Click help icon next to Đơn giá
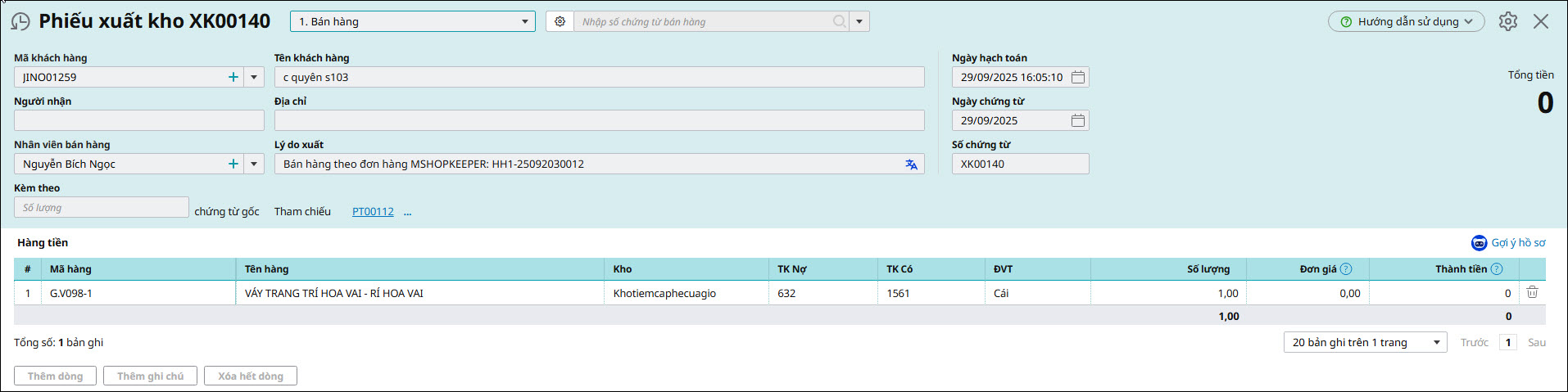Viewport: 1568px width, 392px height. (1346, 269)
